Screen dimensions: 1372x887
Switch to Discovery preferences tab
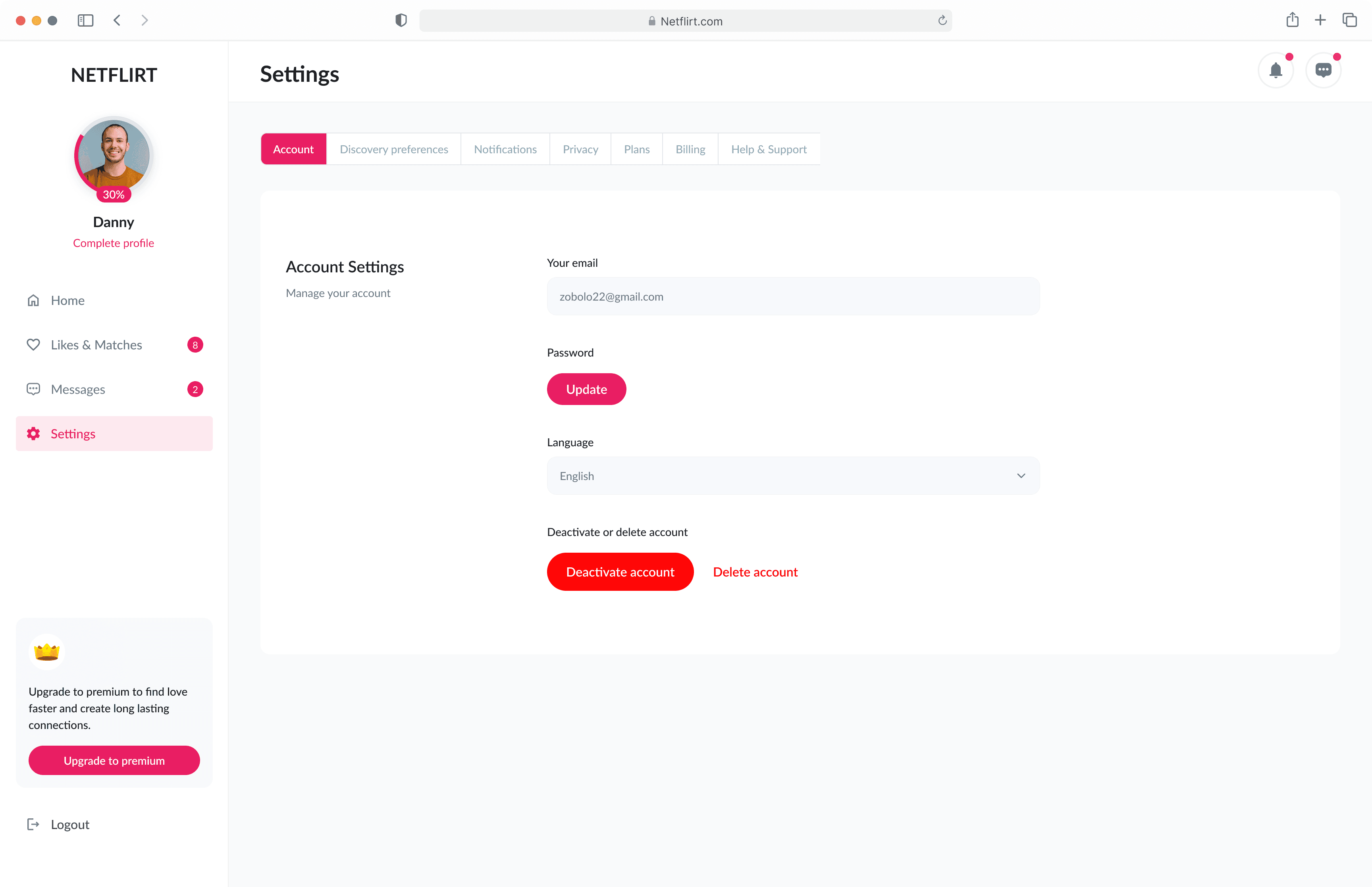point(394,149)
